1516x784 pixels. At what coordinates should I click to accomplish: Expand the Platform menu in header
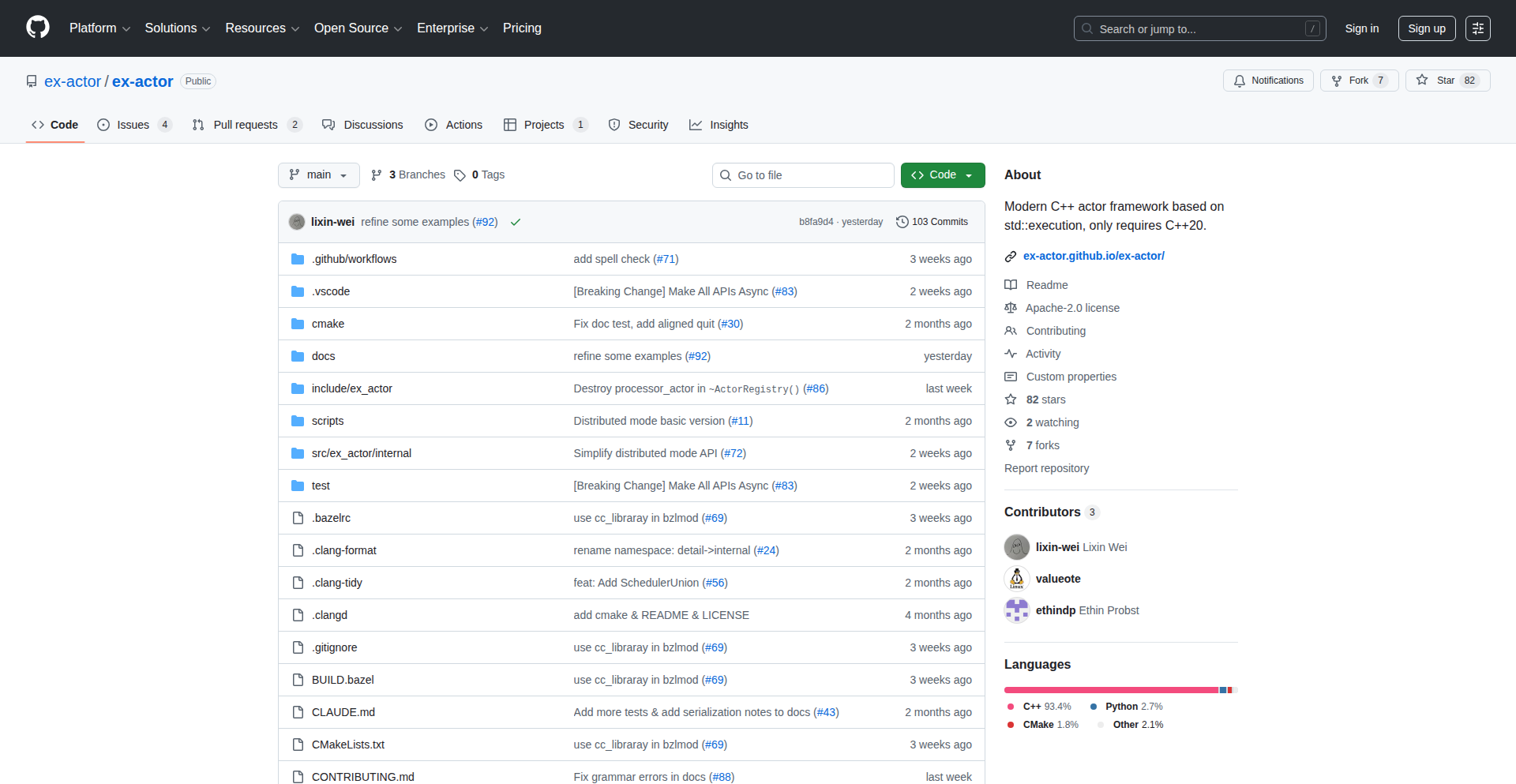pos(99,28)
